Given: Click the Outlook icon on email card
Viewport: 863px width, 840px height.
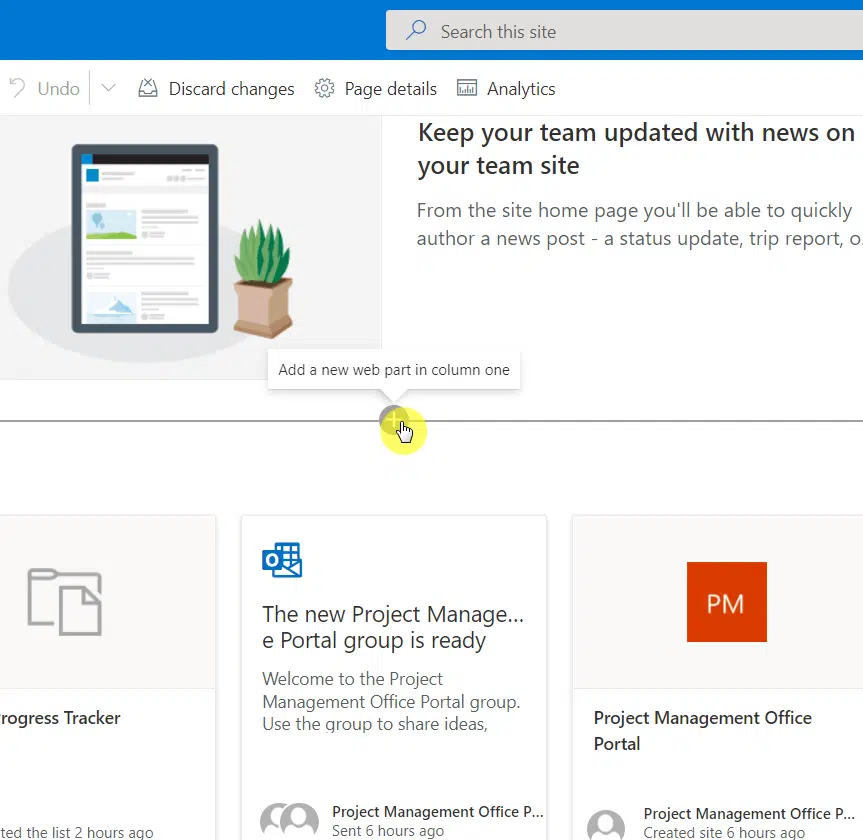Looking at the screenshot, I should tap(282, 560).
